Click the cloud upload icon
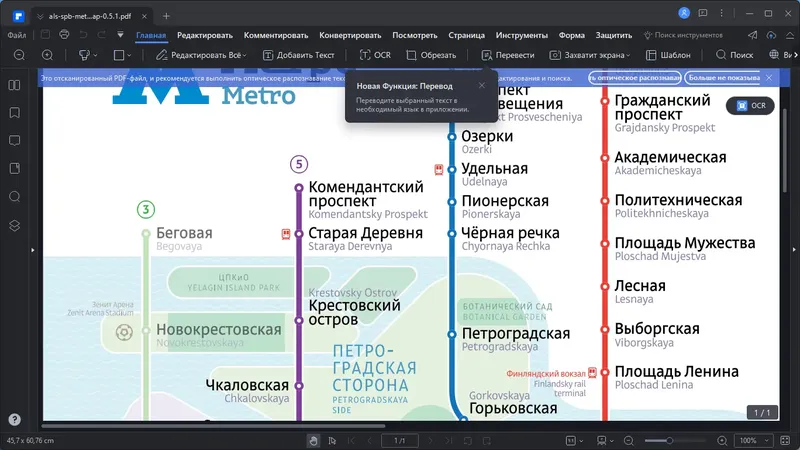 771,35
